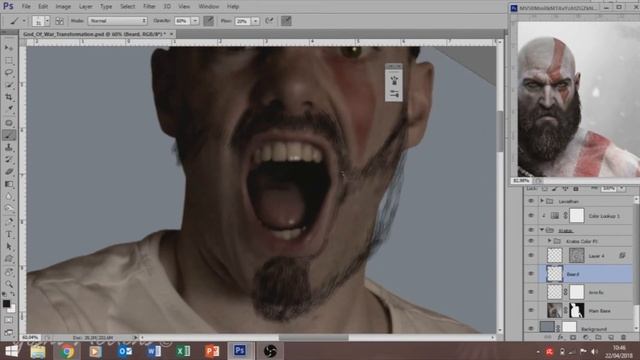Open Excel from the taskbar
The width and height of the screenshot is (640, 360).
point(183,351)
